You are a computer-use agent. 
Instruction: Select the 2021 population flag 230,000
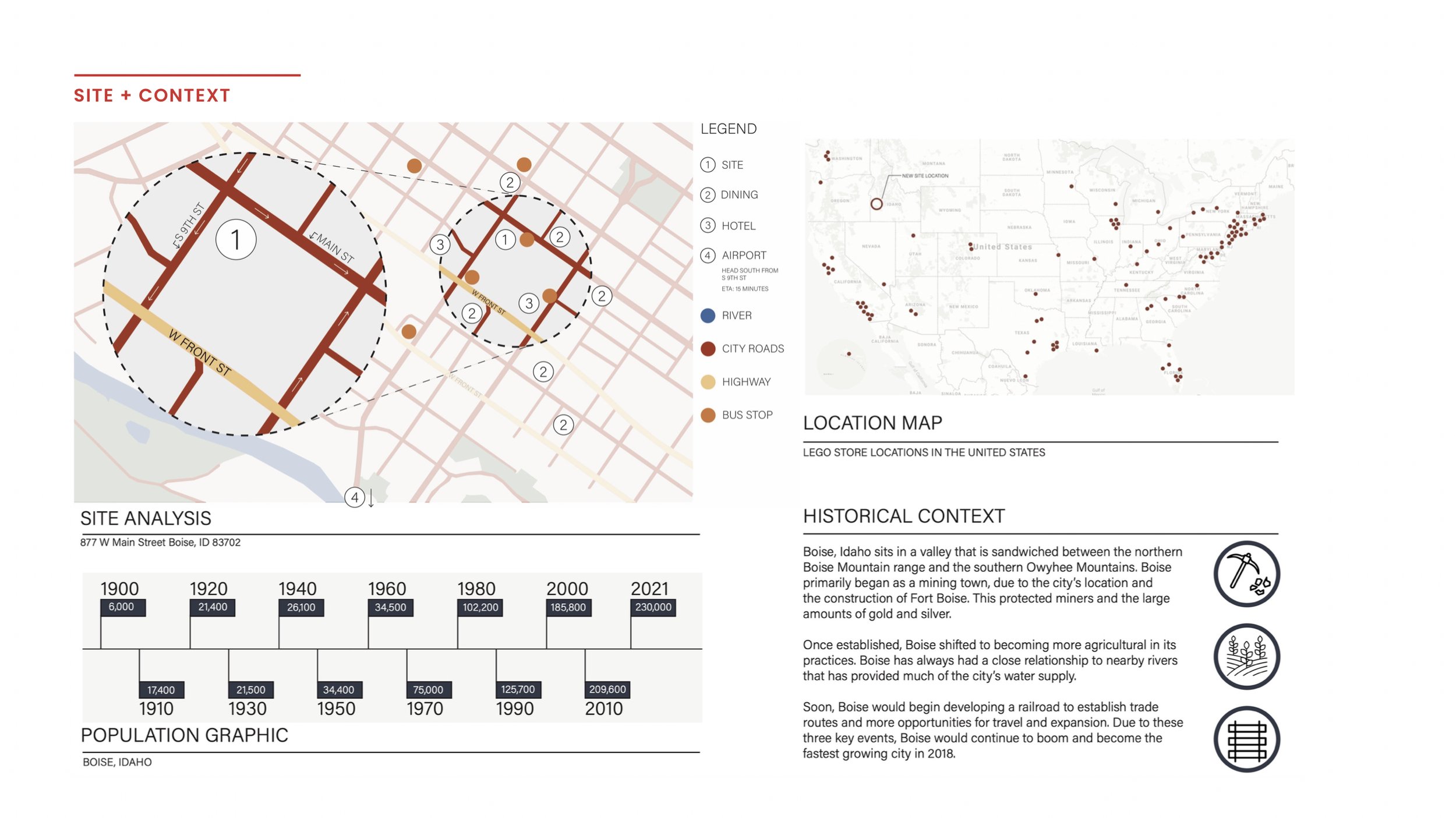pyautogui.click(x=653, y=607)
